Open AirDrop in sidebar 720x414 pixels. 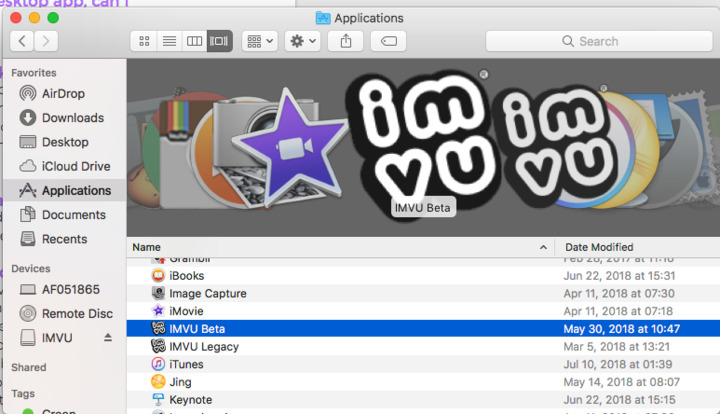click(64, 94)
